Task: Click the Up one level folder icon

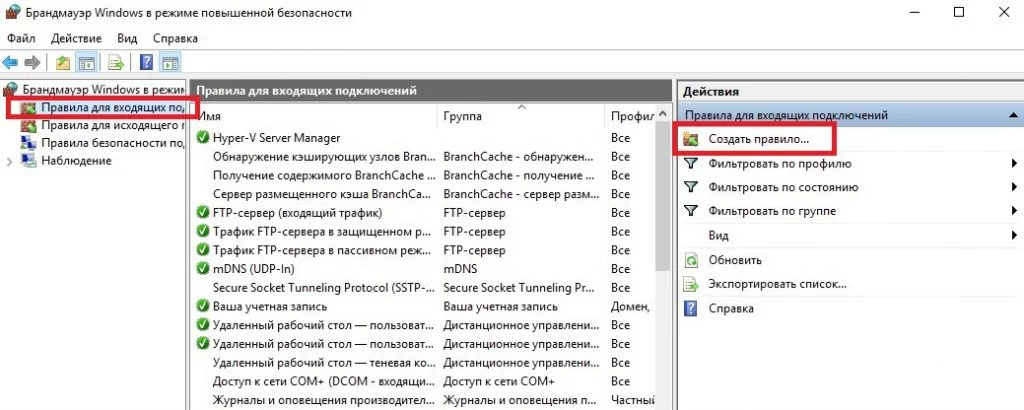Action: tap(63, 63)
